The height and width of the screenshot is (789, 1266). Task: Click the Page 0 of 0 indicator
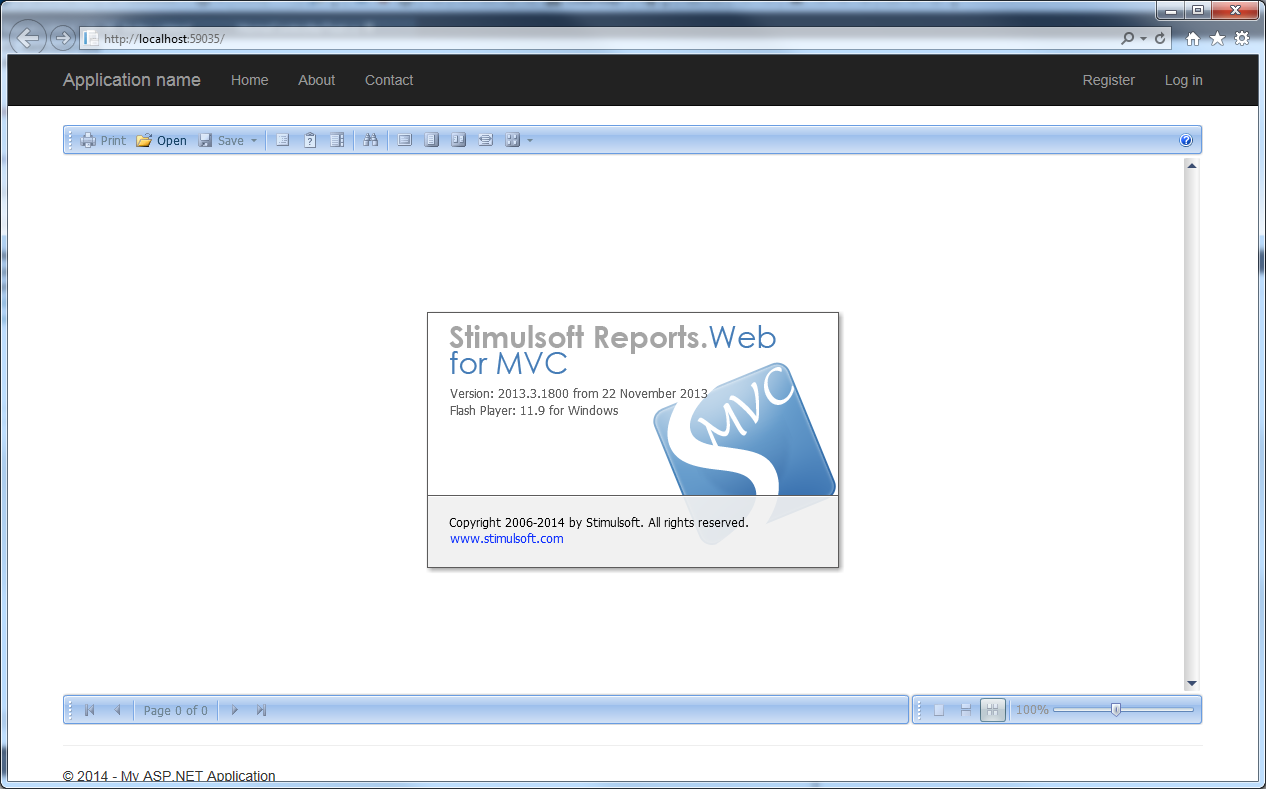coord(176,710)
